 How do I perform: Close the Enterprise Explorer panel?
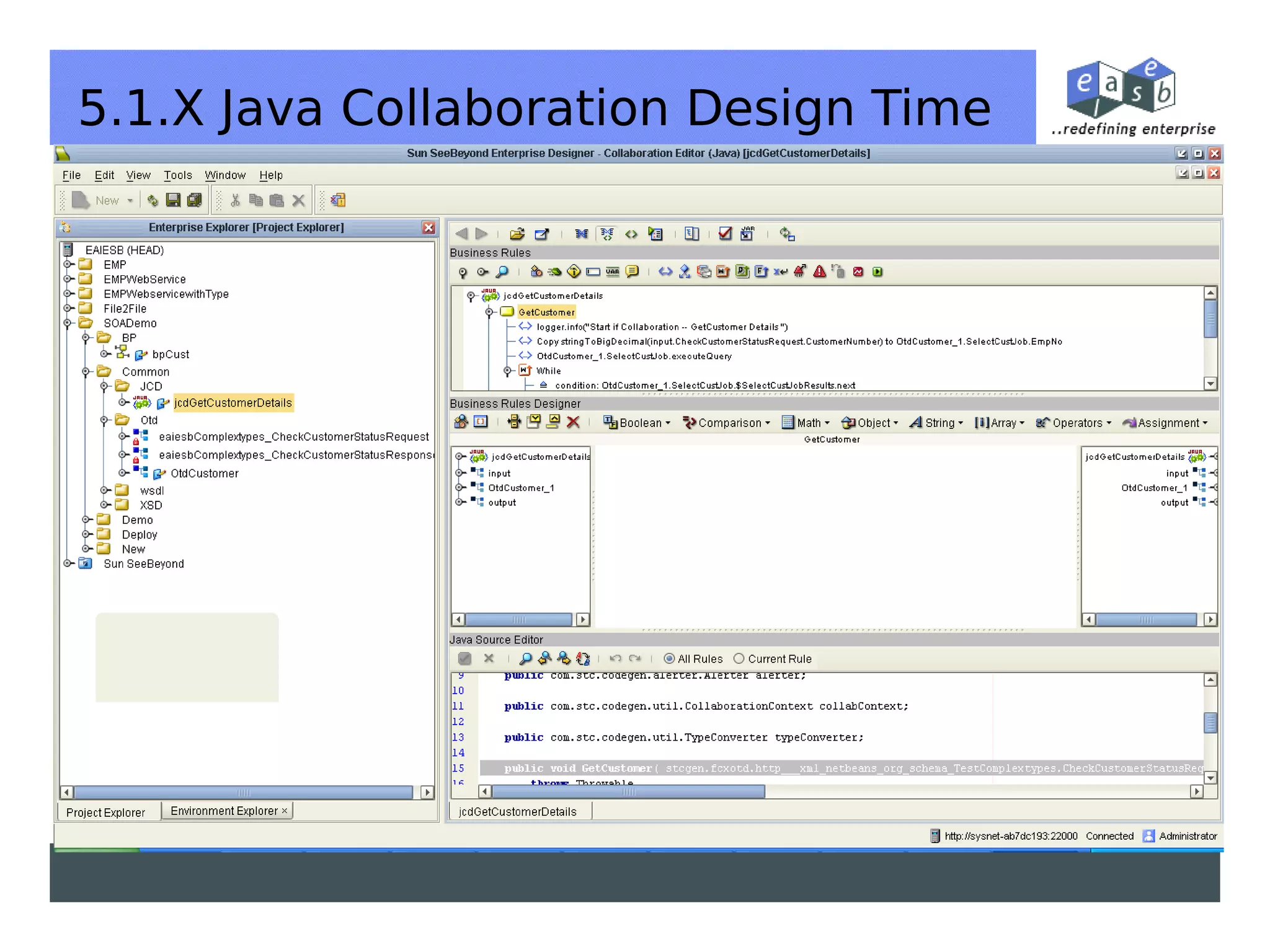pyautogui.click(x=429, y=227)
